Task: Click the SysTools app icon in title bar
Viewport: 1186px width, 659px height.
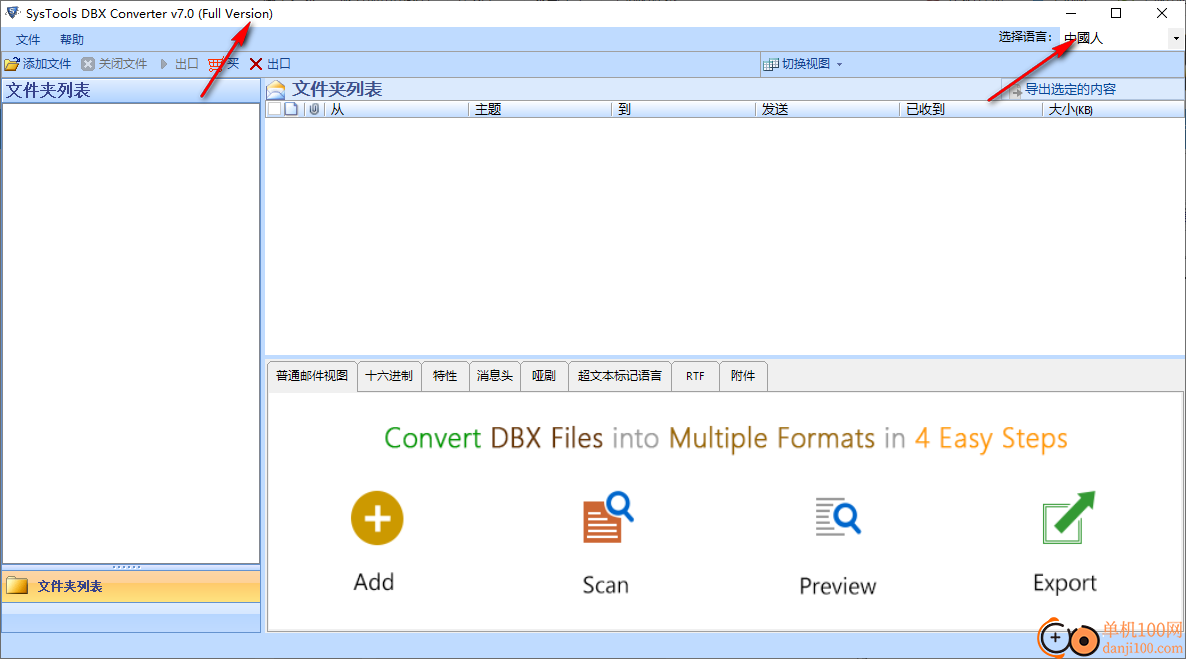Action: point(12,13)
